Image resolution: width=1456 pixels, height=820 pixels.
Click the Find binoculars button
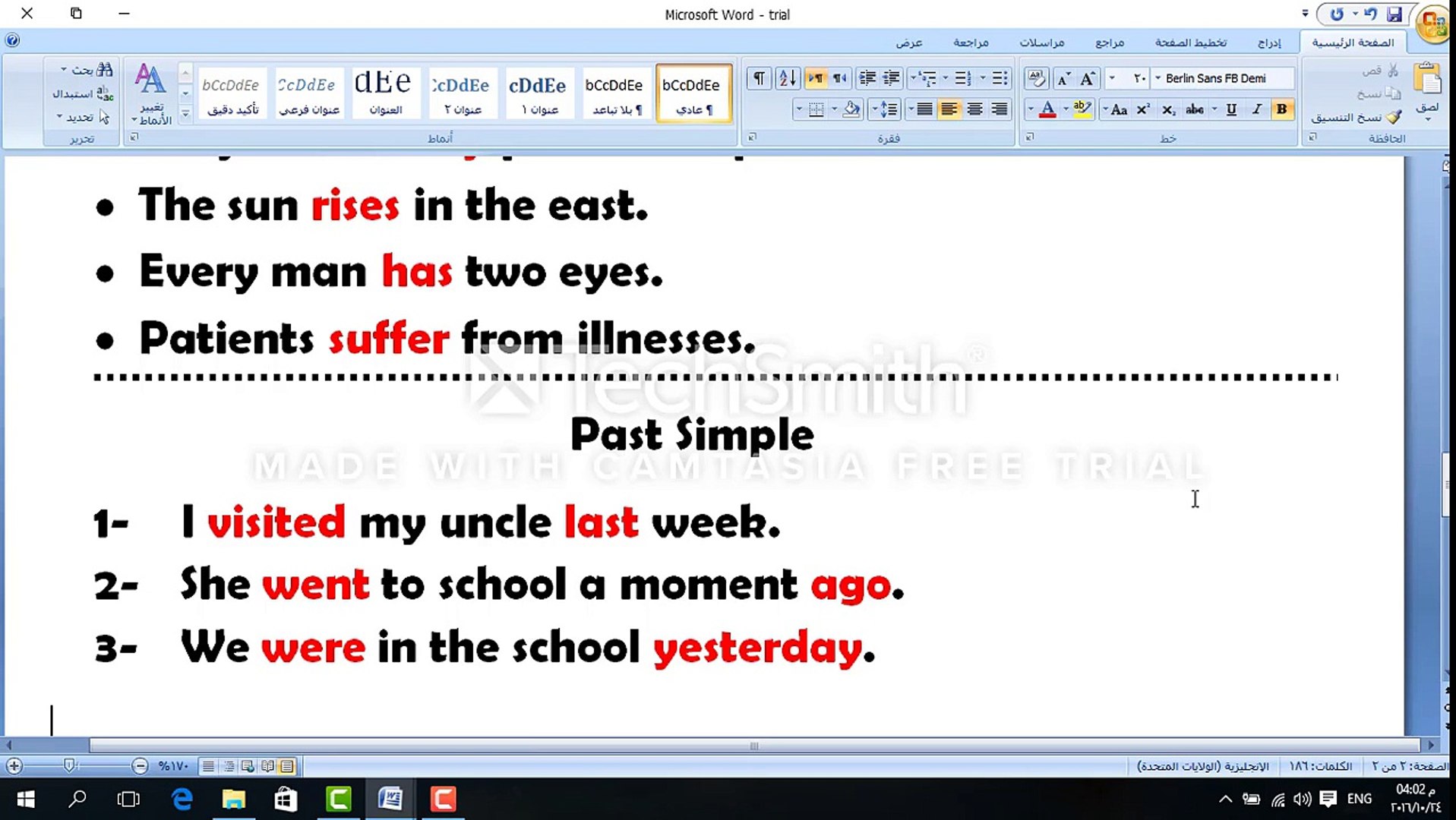[87, 70]
